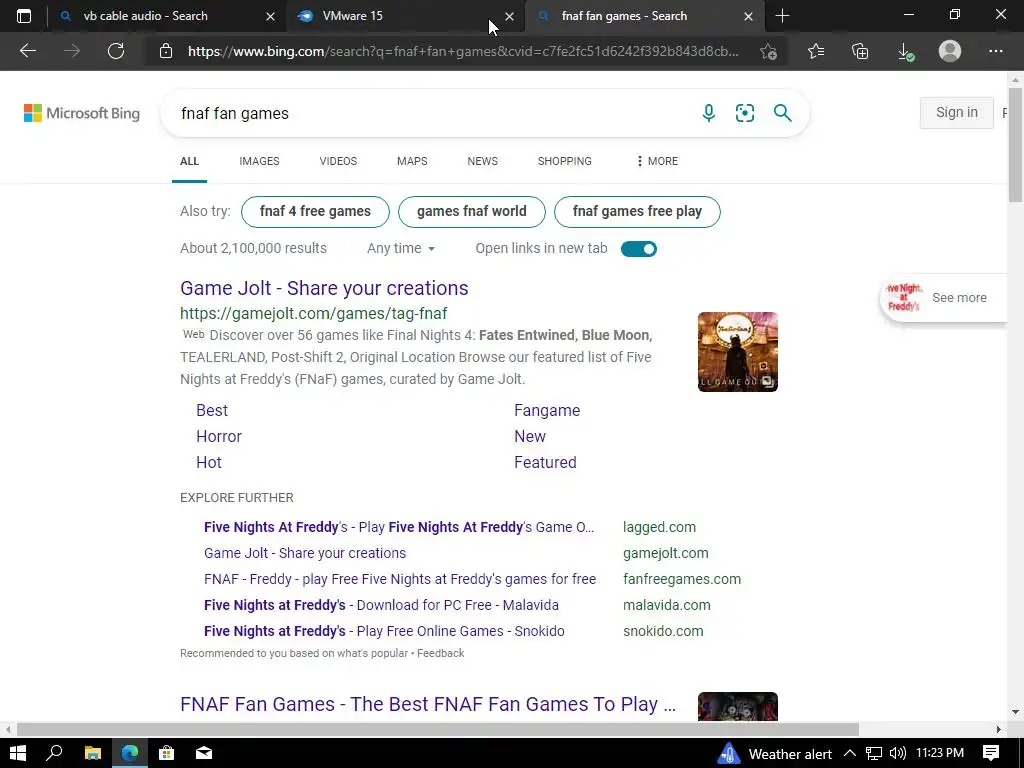Add this page to favorites star
The height and width of the screenshot is (768, 1024).
(769, 51)
